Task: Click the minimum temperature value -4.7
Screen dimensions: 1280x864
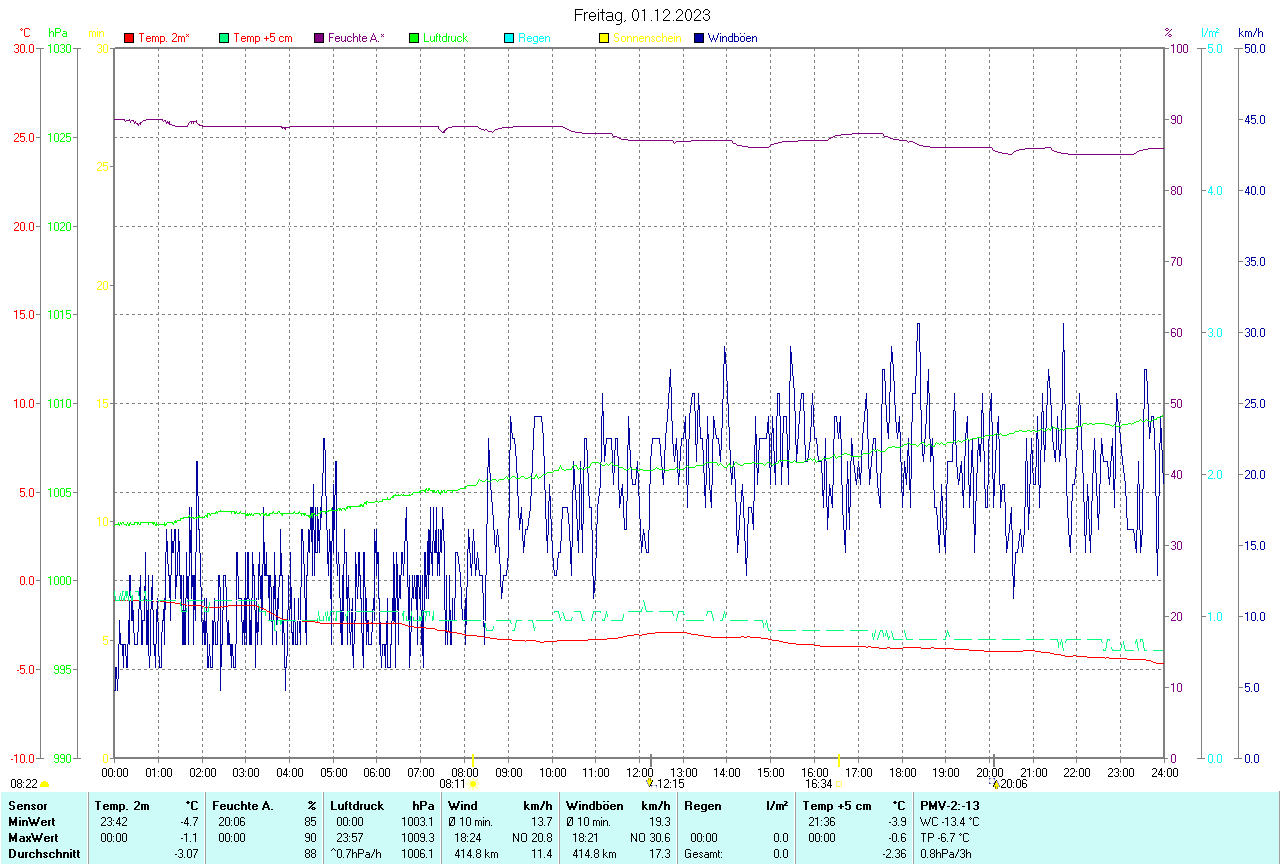Action: click(189, 822)
